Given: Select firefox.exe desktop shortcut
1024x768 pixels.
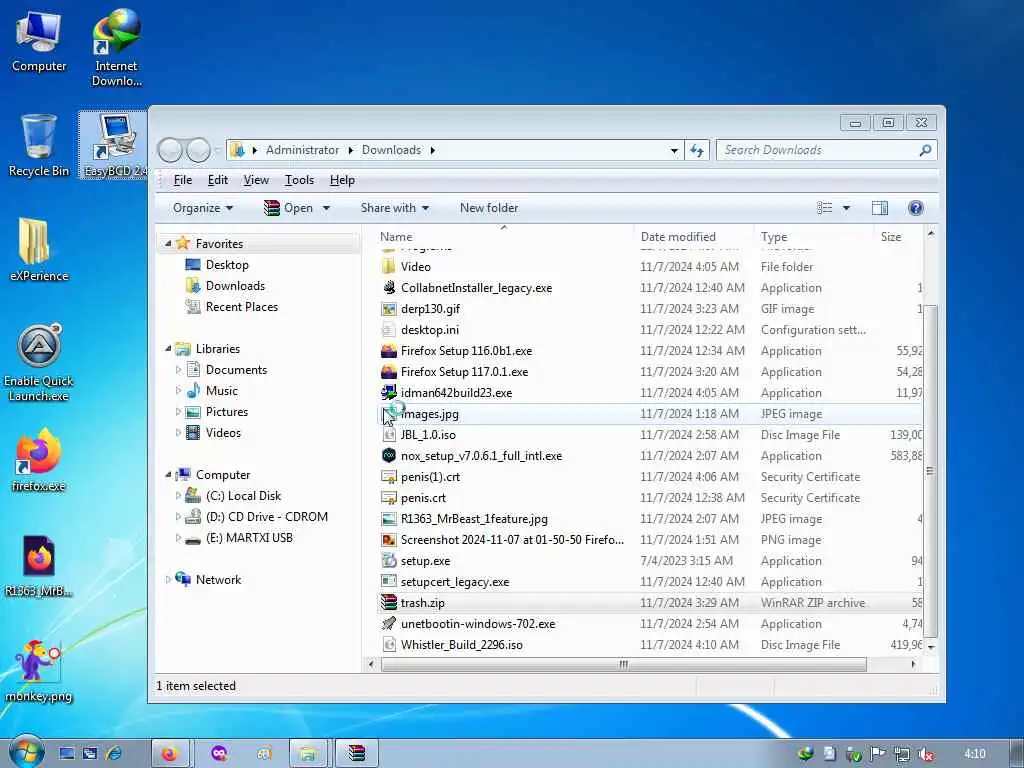Looking at the screenshot, I should tap(39, 460).
